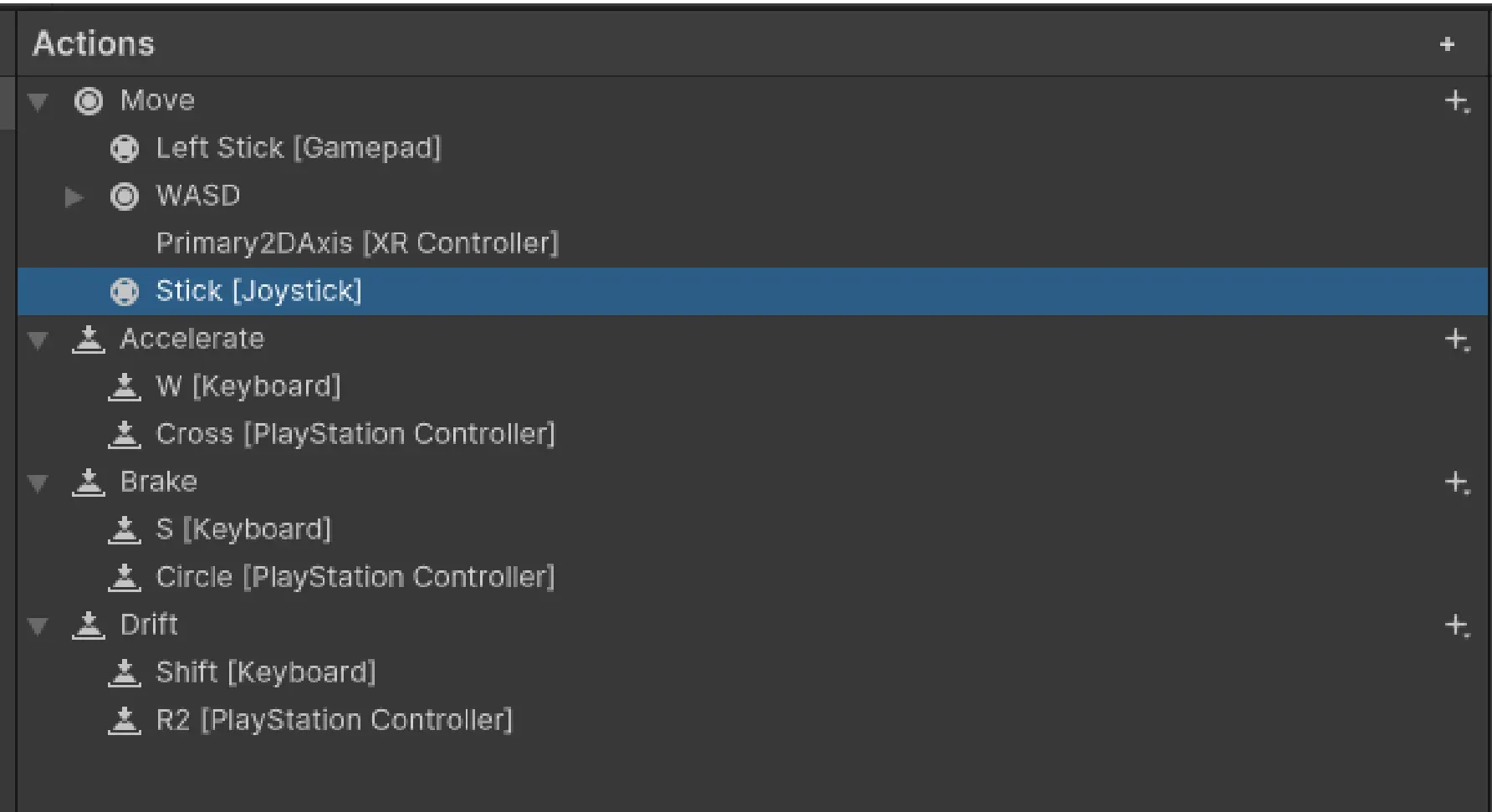
Task: Select the Cross [PlayStation Controller] binding
Action: tap(355, 434)
